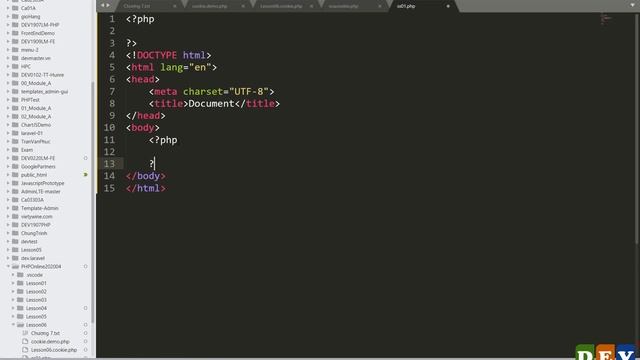Expand the Lesson01 folder arrow
Image resolution: width=640 pixels, height=360 pixels.
13,283
